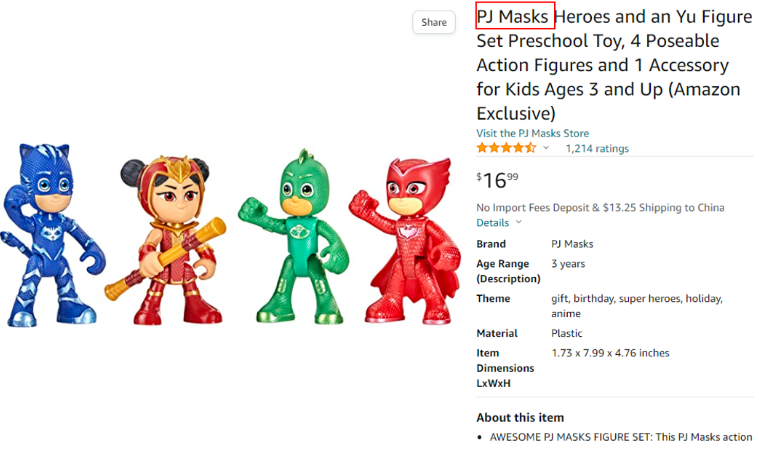The image size is (759, 449).
Task: Click the Theme row values text
Action: point(636,305)
